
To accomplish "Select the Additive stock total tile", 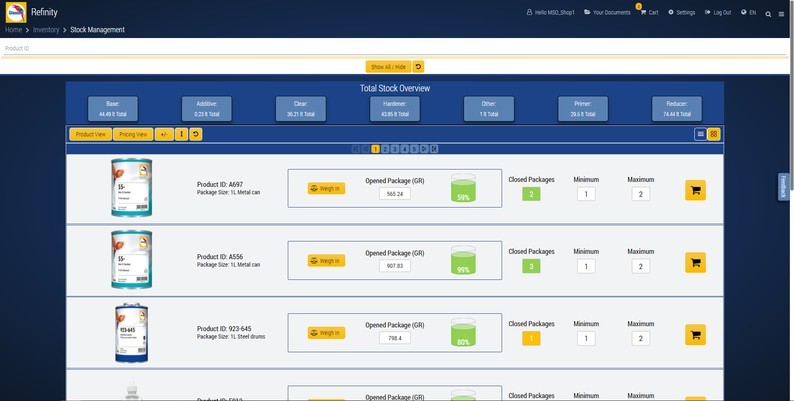I will (207, 109).
